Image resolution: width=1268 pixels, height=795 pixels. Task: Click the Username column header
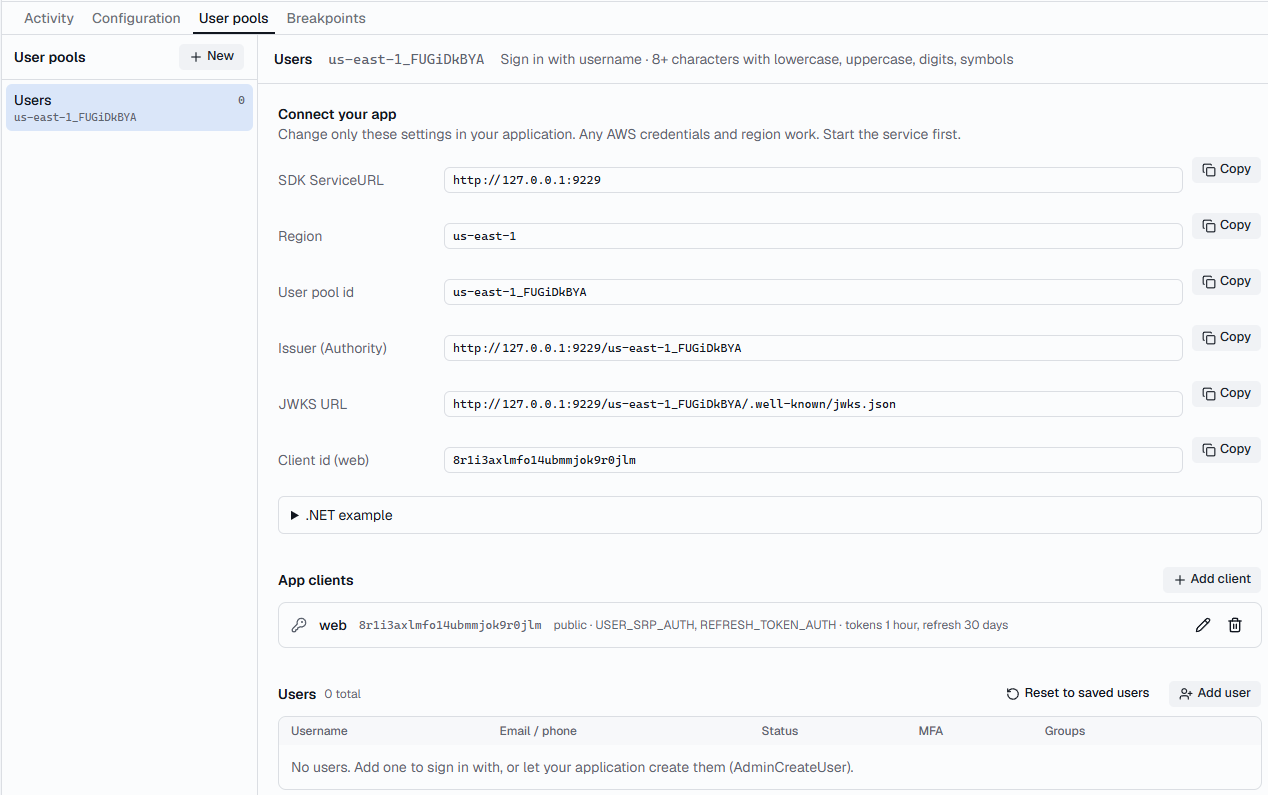coord(319,731)
